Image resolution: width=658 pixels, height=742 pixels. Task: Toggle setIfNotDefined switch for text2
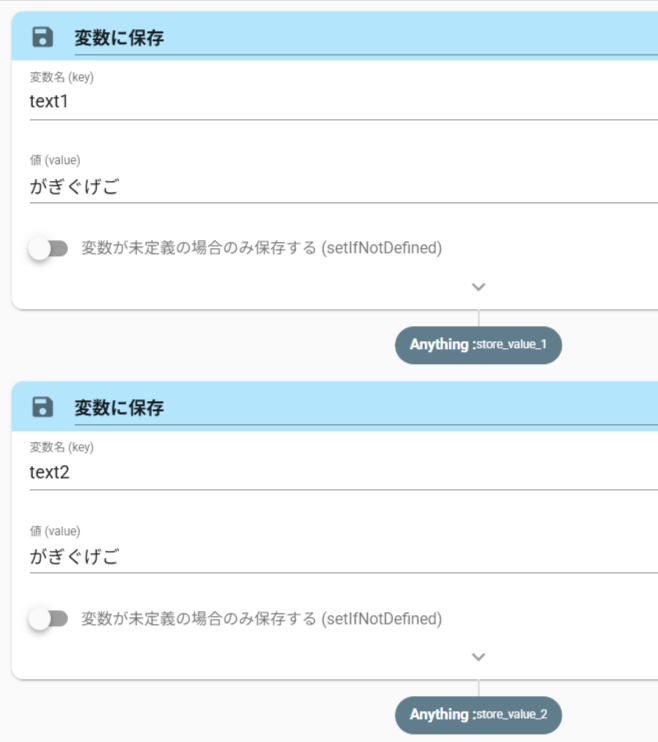click(47, 619)
